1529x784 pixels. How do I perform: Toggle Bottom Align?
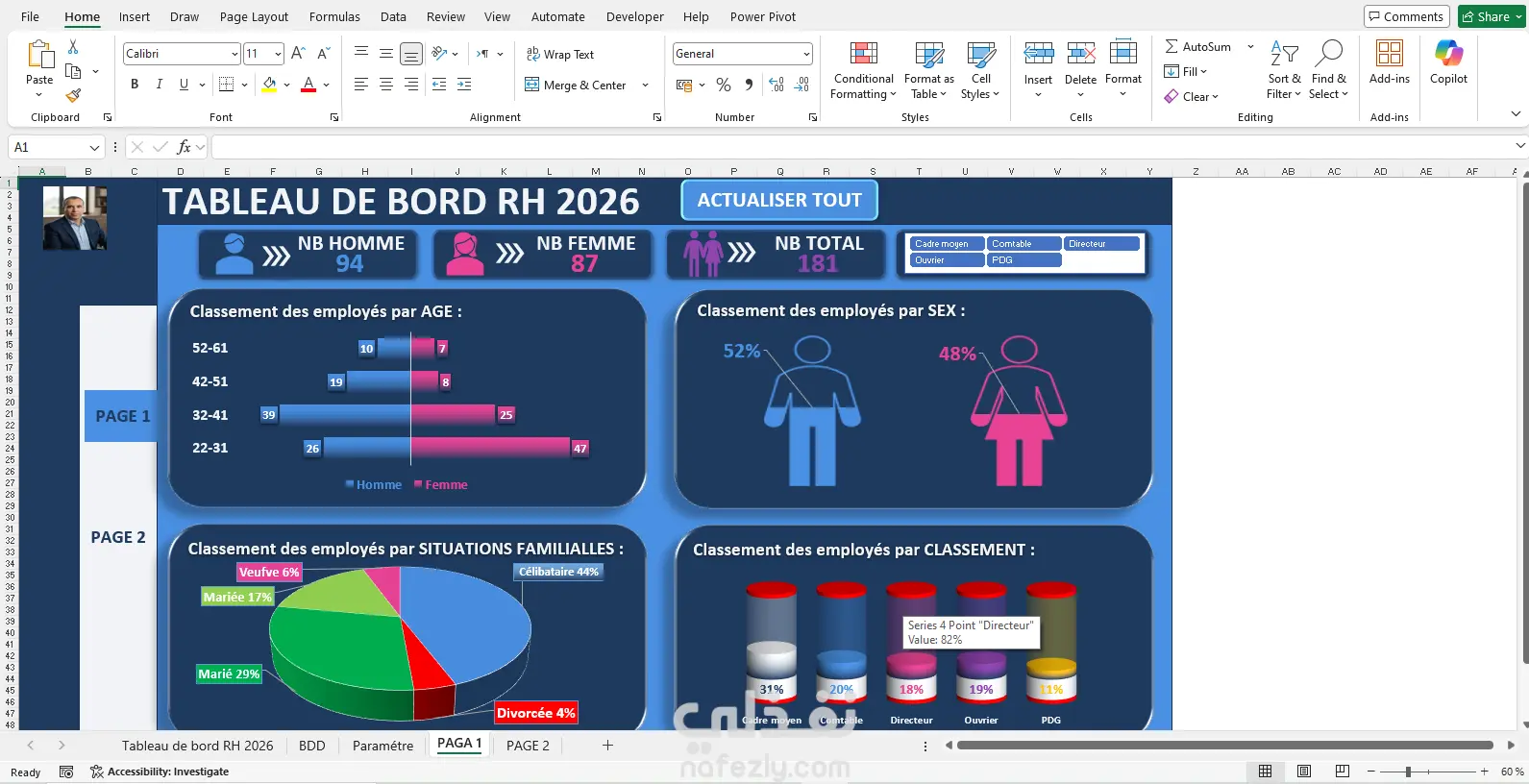[410, 54]
